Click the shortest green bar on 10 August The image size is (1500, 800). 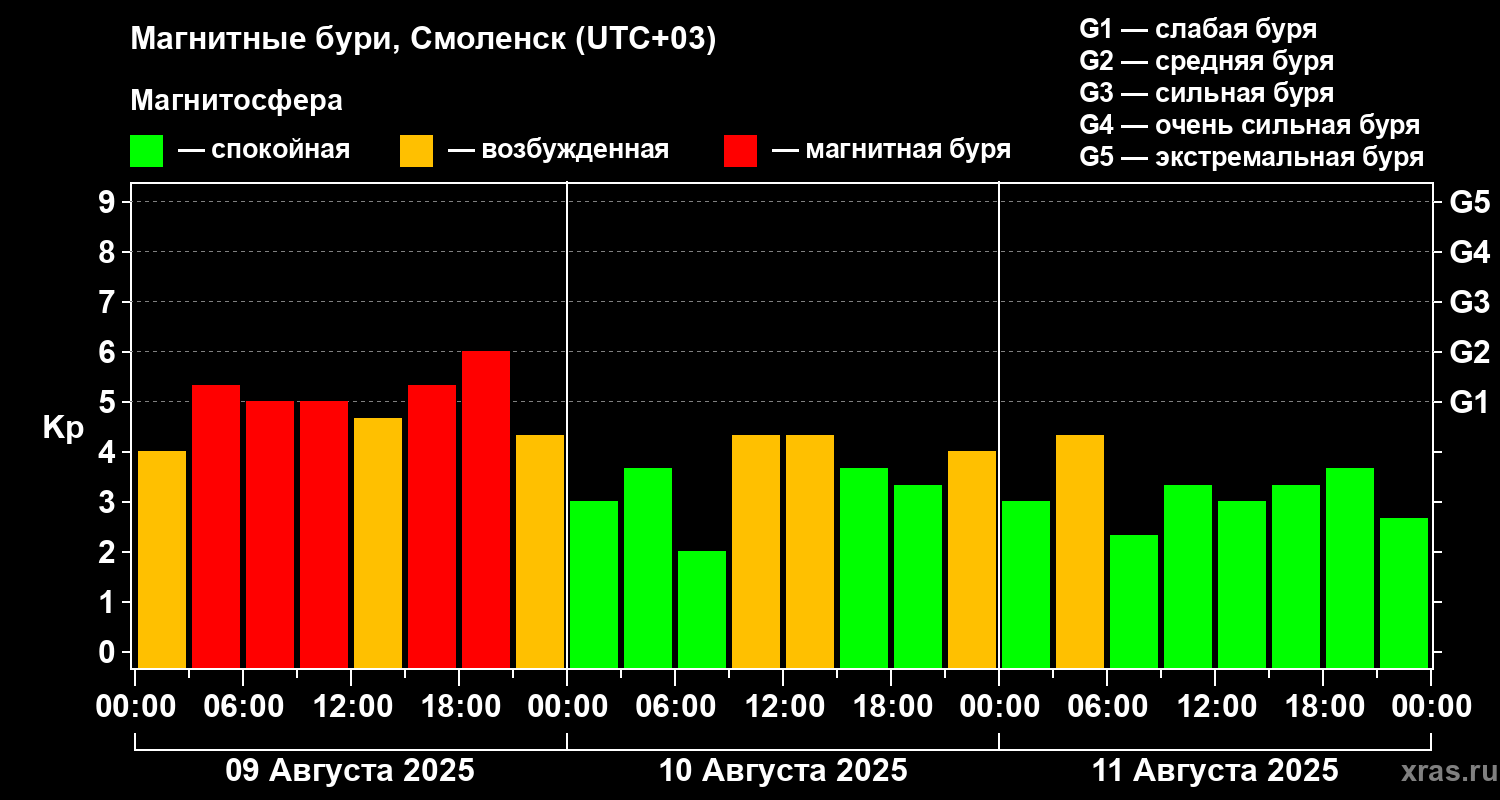tap(702, 609)
